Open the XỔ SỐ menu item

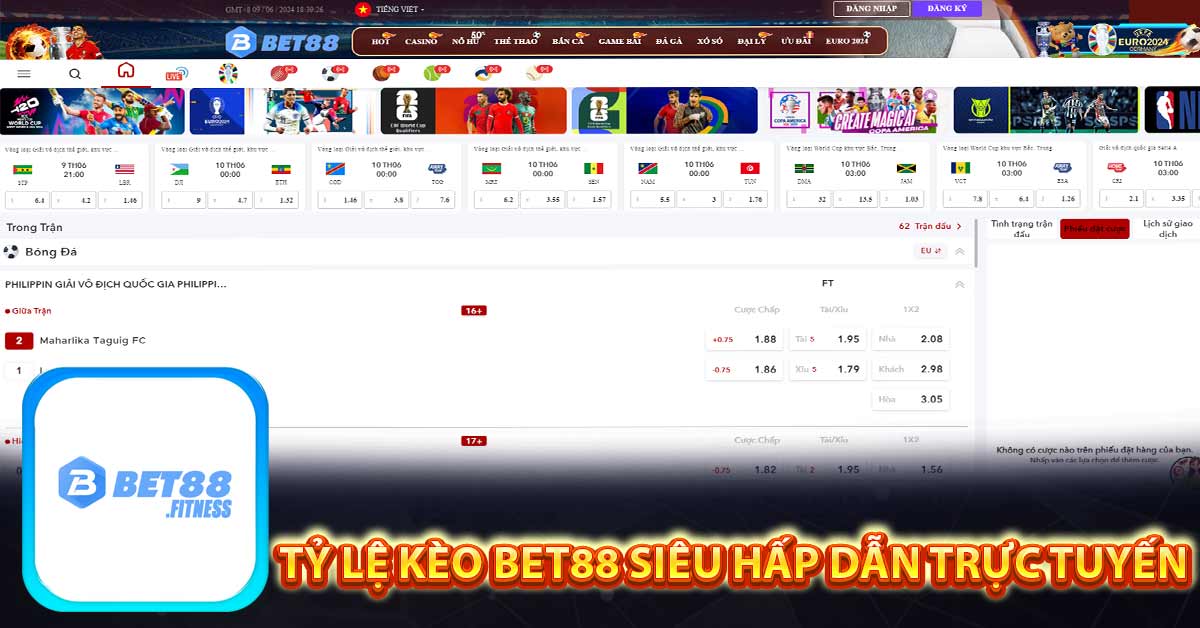(710, 41)
